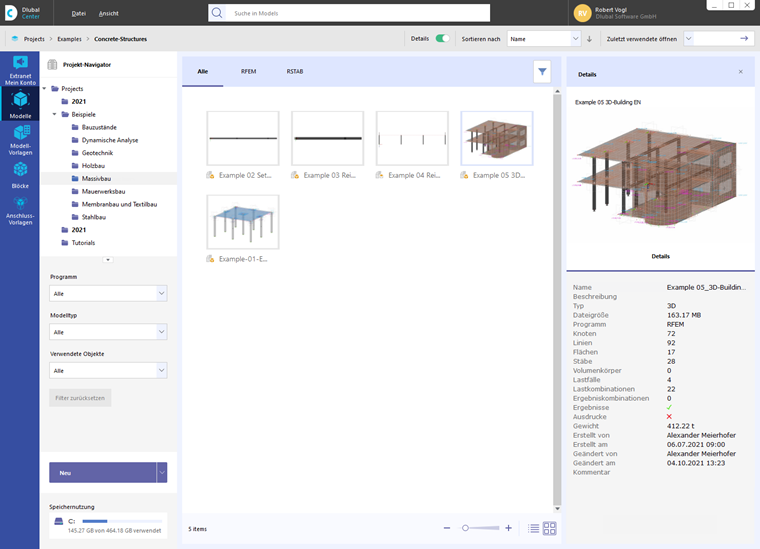Click the Neu button
Viewport: 760px width, 549px height.
[x=103, y=472]
